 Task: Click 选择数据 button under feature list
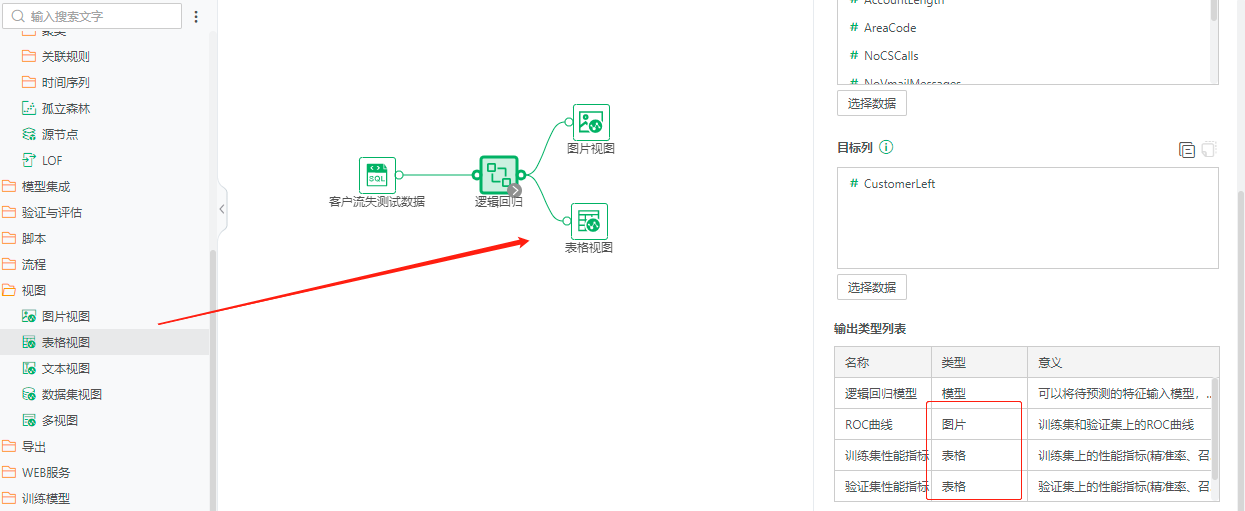871,103
